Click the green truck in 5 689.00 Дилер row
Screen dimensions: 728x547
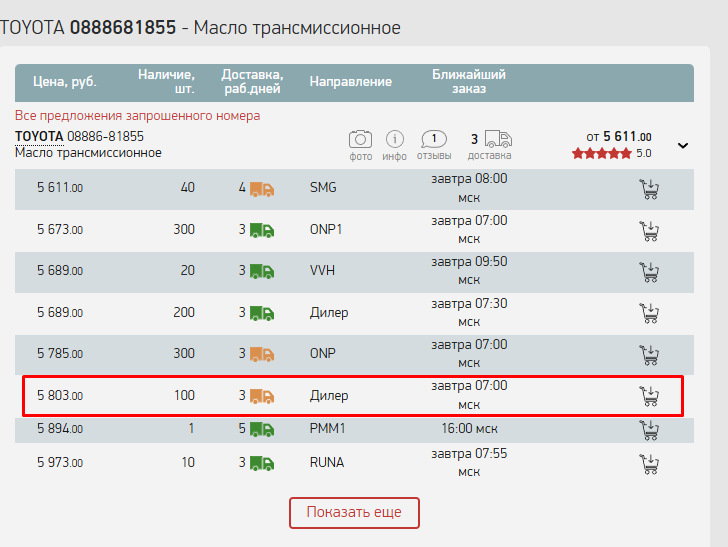[x=262, y=313]
